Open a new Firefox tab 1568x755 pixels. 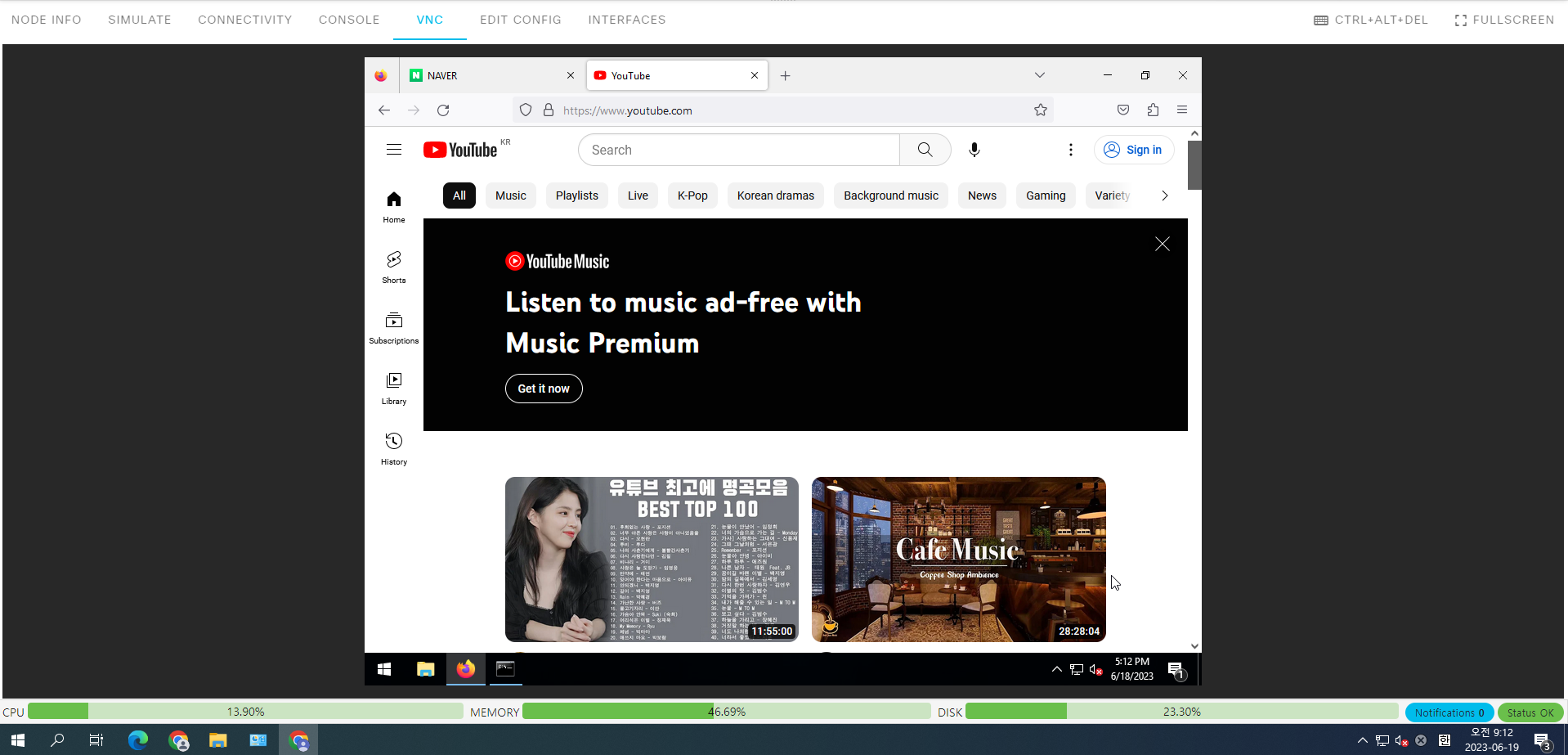(x=785, y=76)
